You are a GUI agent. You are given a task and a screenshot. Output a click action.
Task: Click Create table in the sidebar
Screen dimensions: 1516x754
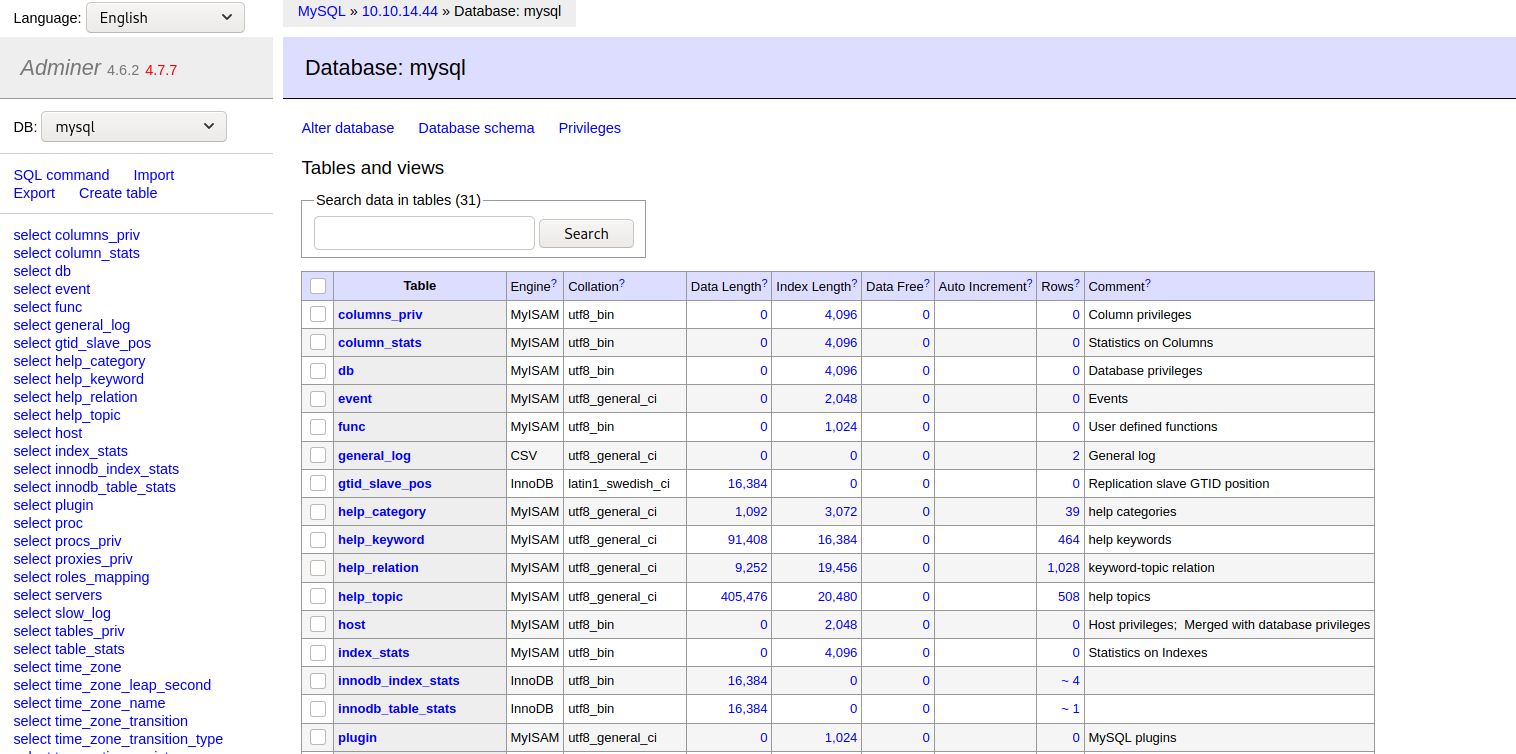point(118,193)
